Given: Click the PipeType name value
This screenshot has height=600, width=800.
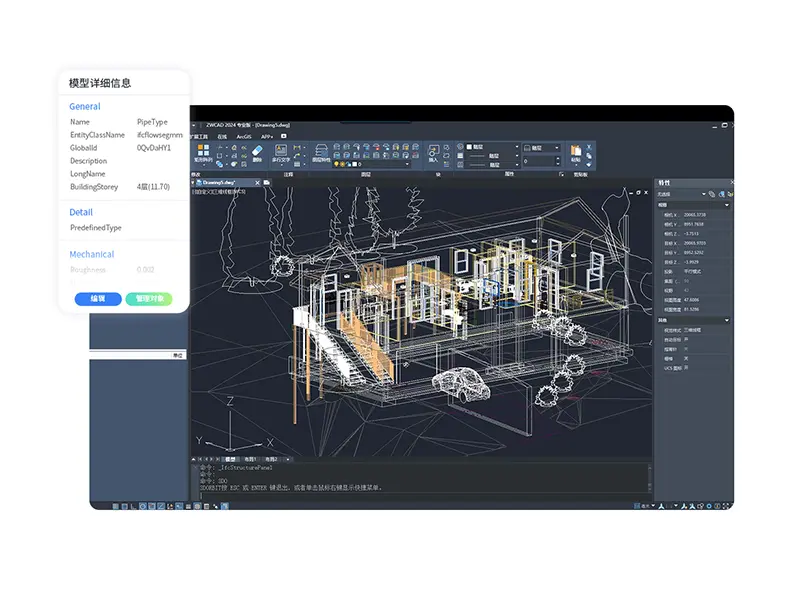Looking at the screenshot, I should [152, 122].
